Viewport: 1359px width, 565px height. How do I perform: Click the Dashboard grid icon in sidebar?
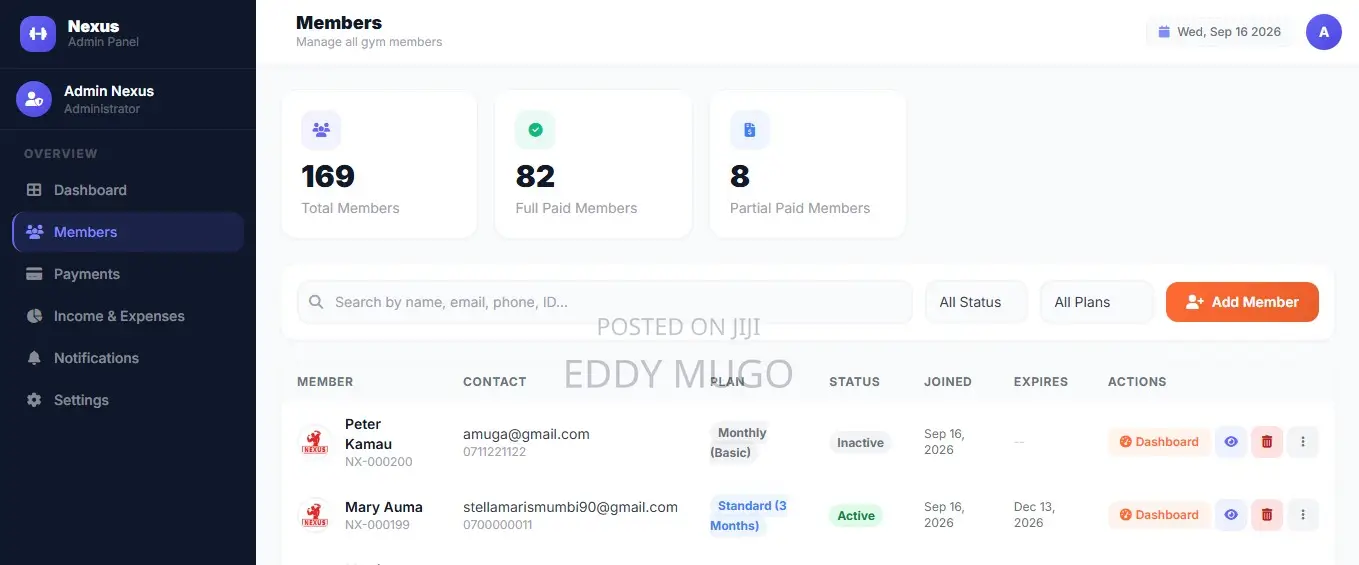tap(34, 190)
